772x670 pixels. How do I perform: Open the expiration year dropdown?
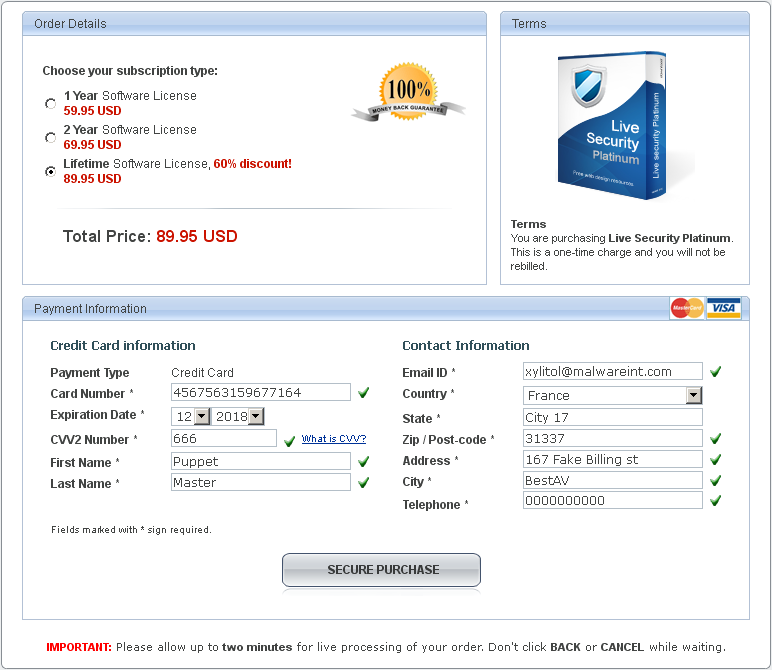(x=238, y=416)
